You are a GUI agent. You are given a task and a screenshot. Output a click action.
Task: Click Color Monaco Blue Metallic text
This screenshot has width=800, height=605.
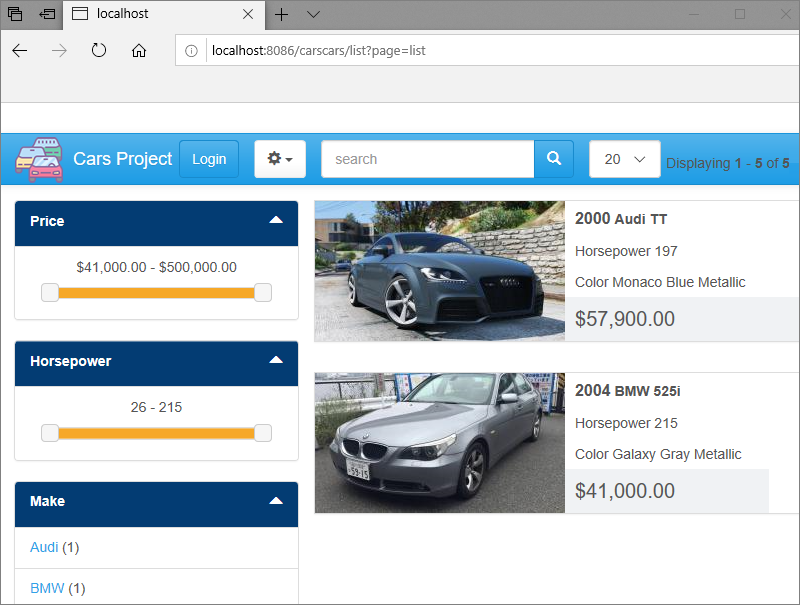click(660, 282)
